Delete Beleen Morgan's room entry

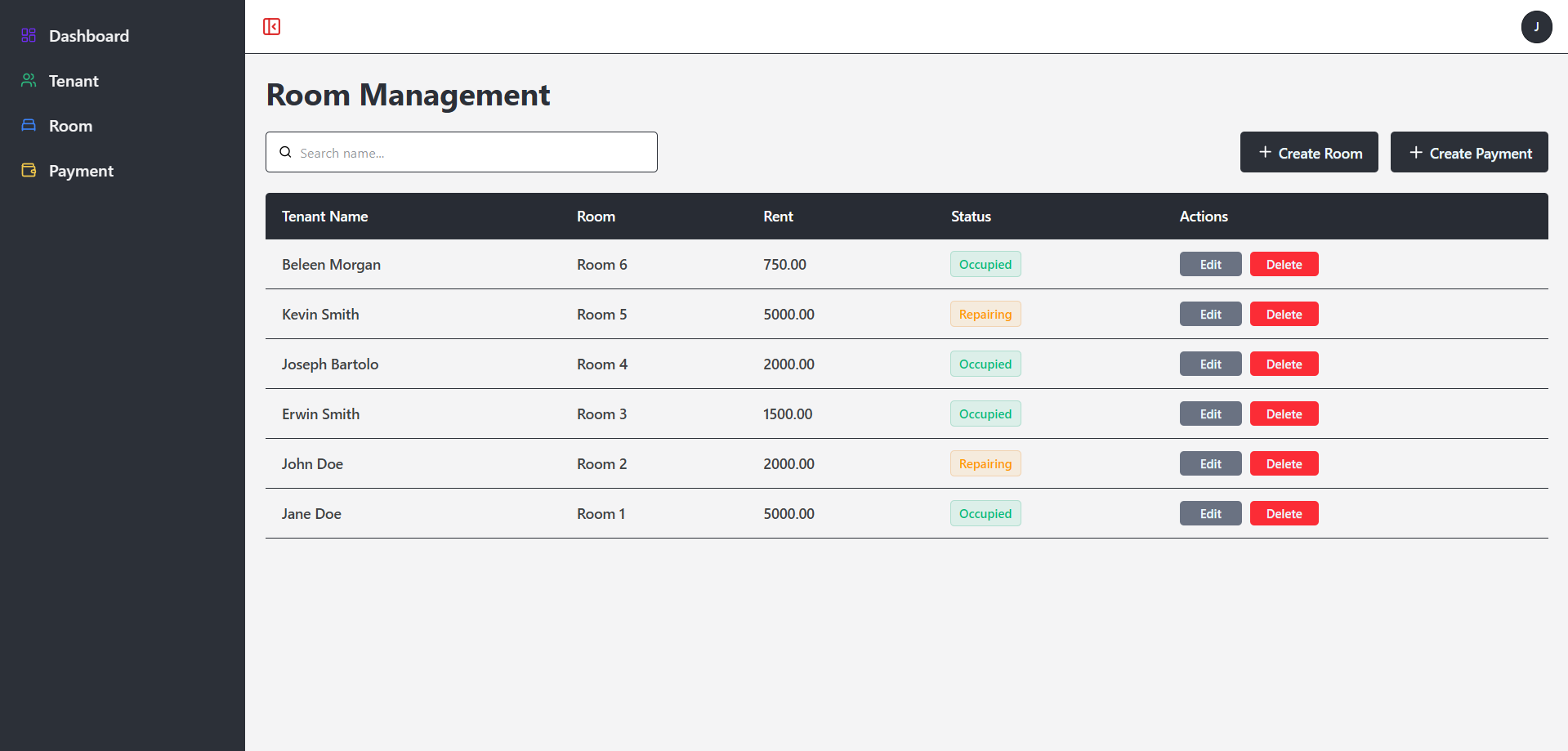click(1284, 264)
